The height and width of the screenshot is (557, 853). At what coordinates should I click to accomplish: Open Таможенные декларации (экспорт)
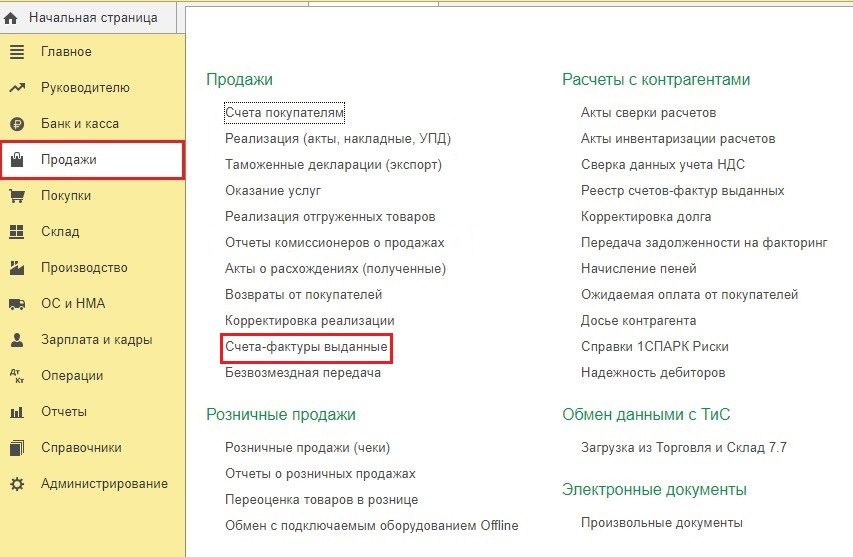(x=333, y=165)
